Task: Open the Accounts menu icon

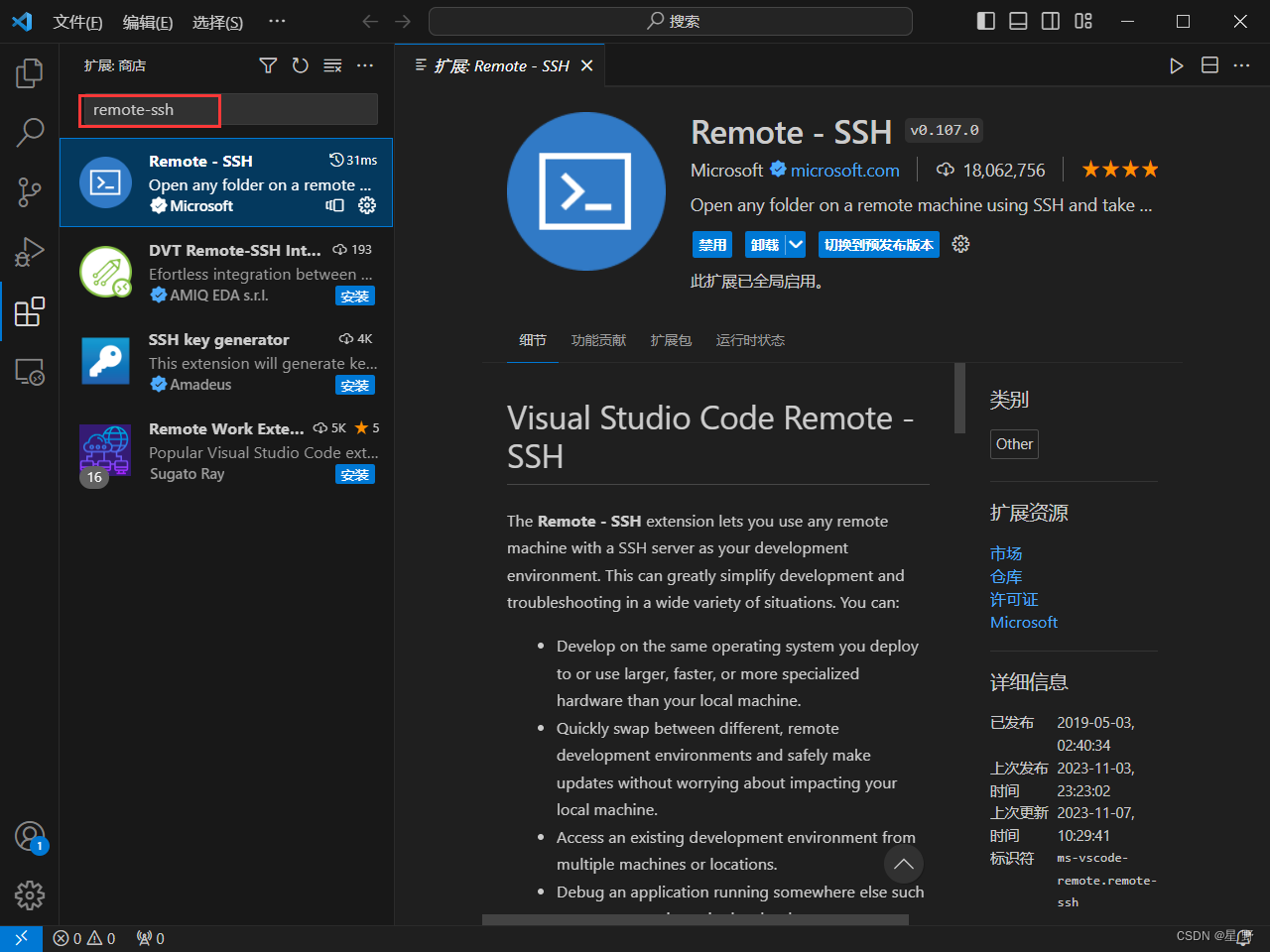Action: (x=30, y=837)
